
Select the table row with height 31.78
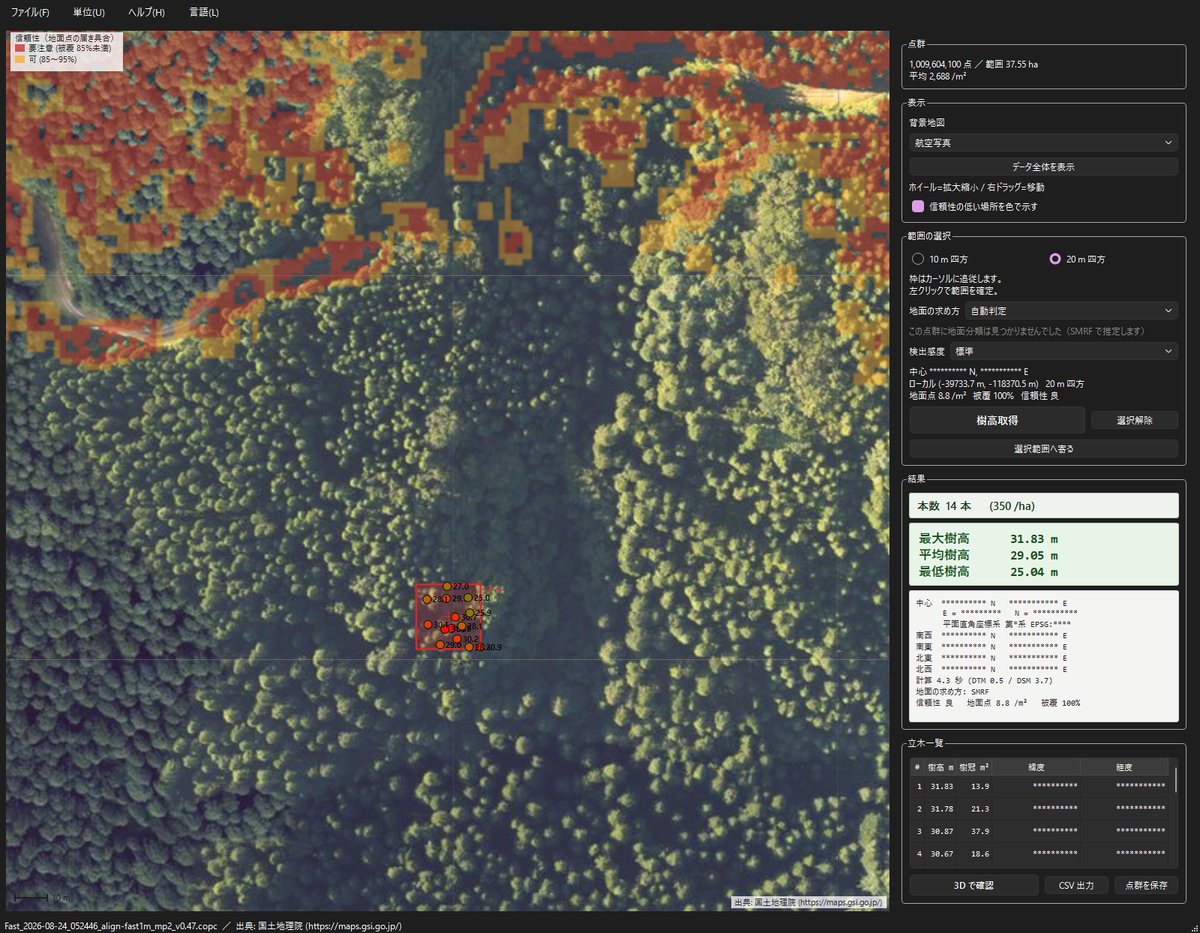click(x=1040, y=809)
